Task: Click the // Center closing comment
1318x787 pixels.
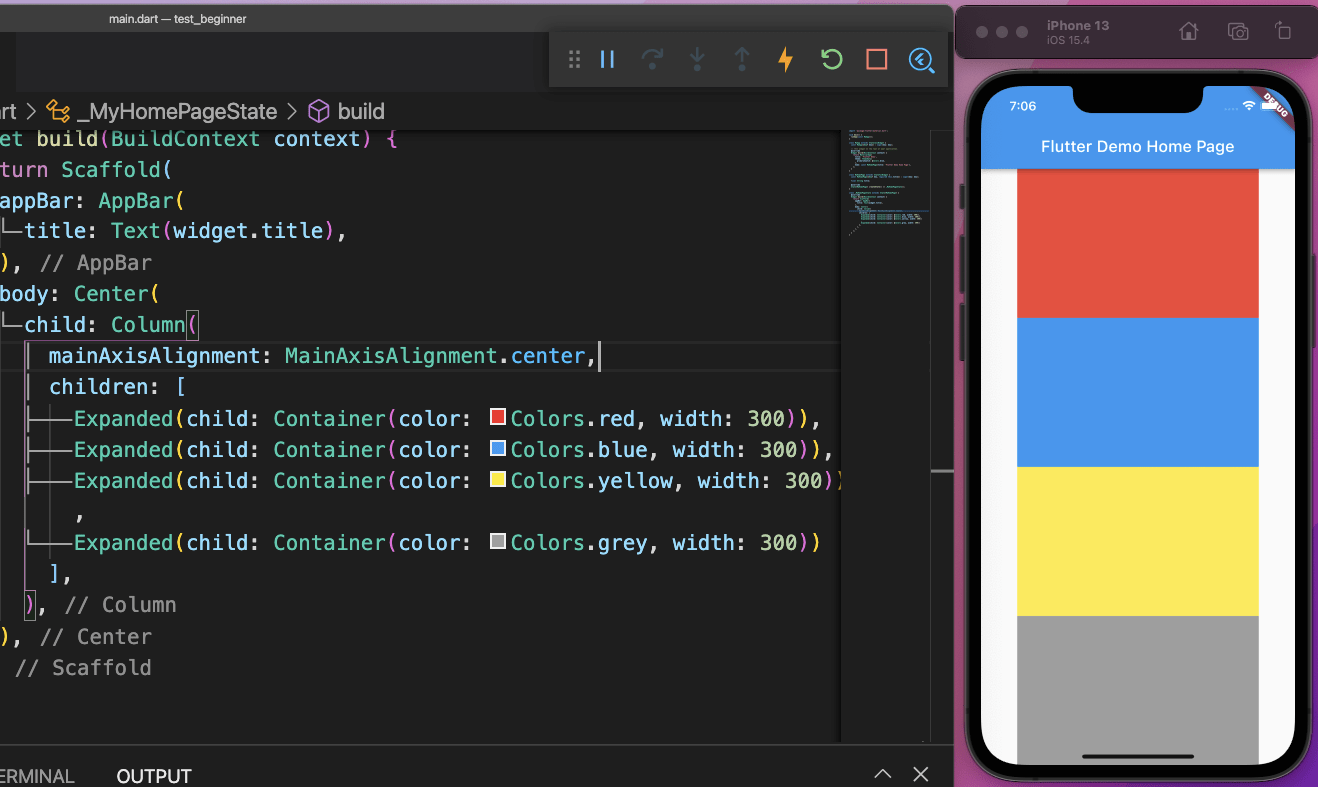Action: (x=95, y=636)
